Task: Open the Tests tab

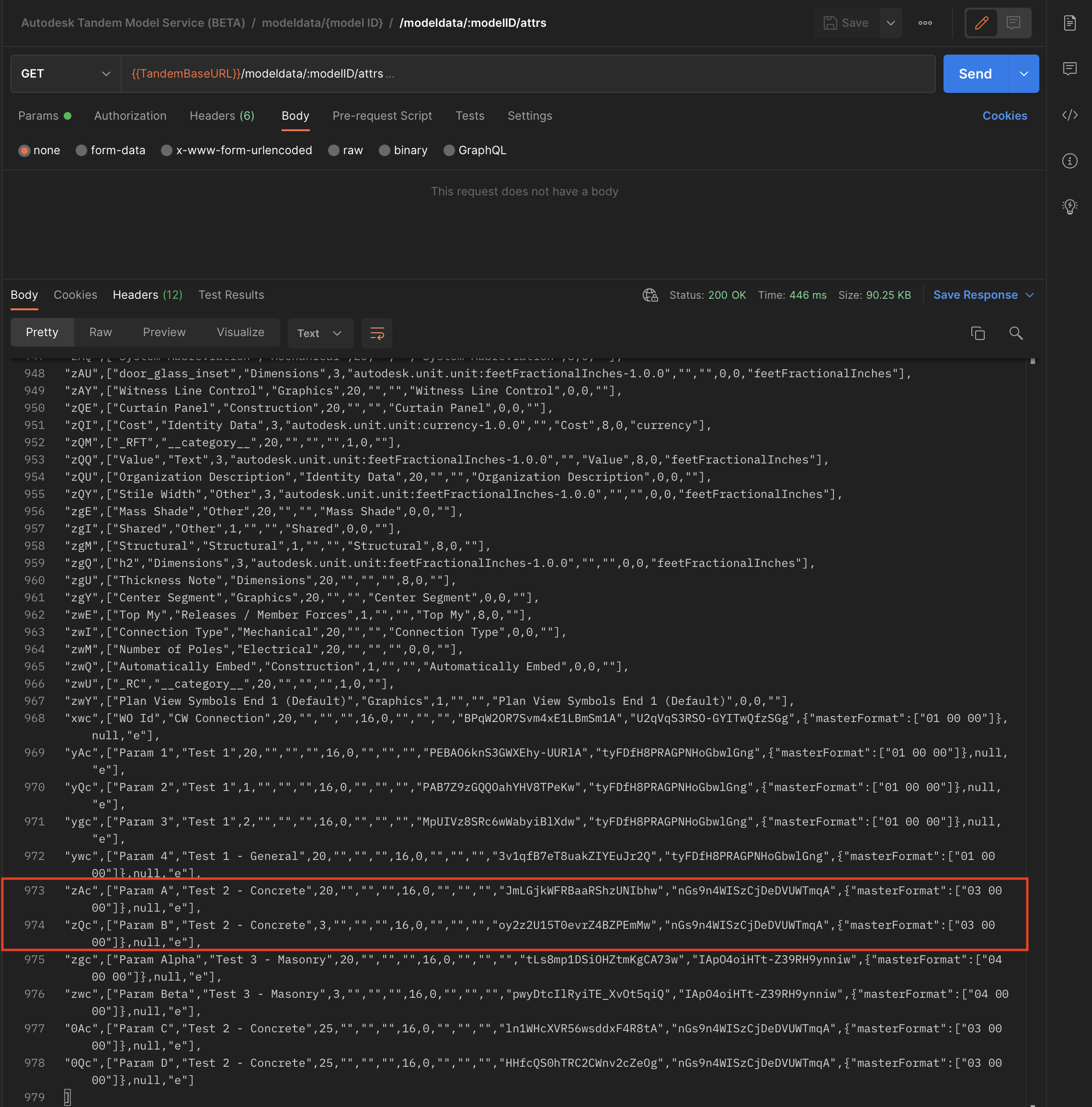Action: point(469,116)
